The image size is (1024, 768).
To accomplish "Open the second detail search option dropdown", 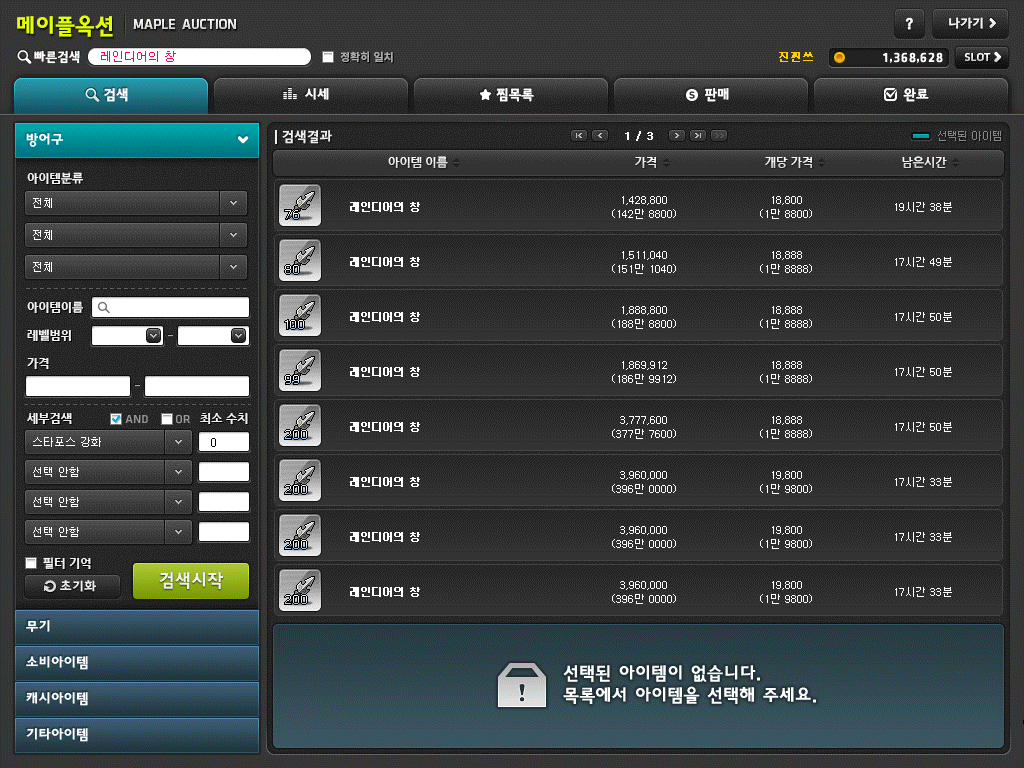I will pos(108,472).
